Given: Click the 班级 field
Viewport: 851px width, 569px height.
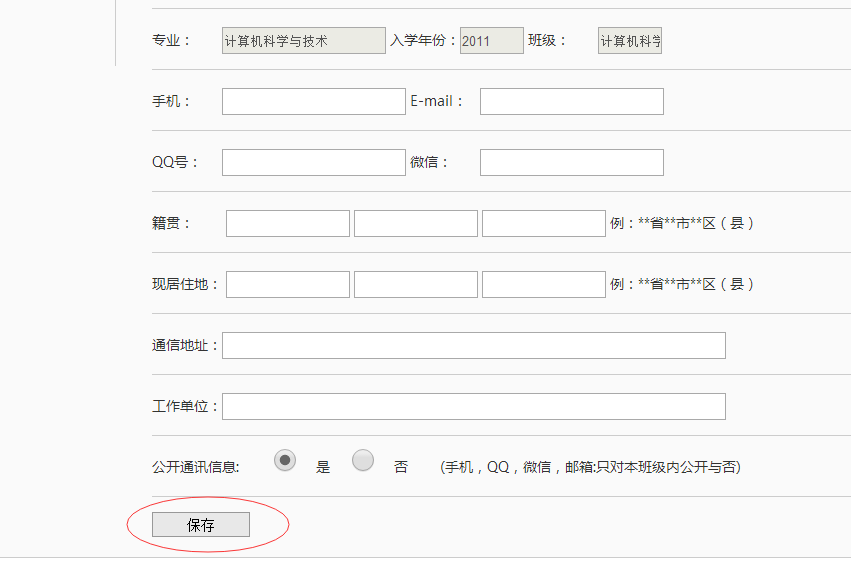Looking at the screenshot, I should click(x=630, y=41).
